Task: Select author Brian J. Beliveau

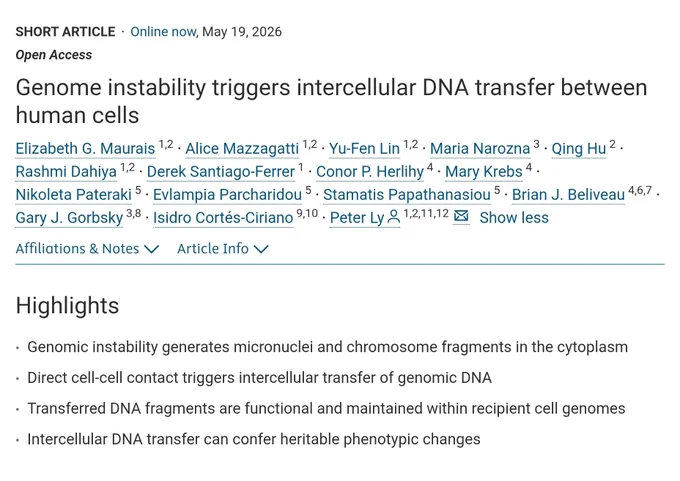Action: pos(569,195)
